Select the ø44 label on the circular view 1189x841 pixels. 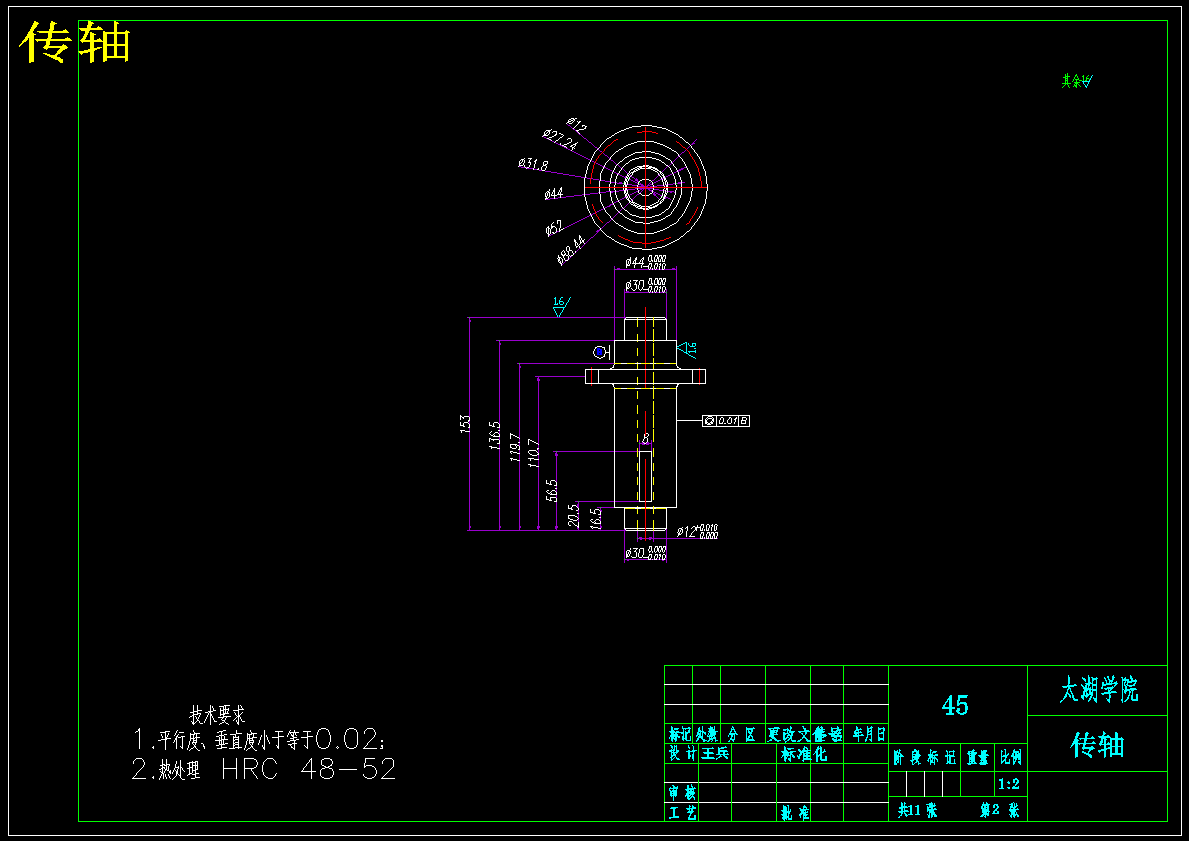pos(554,194)
